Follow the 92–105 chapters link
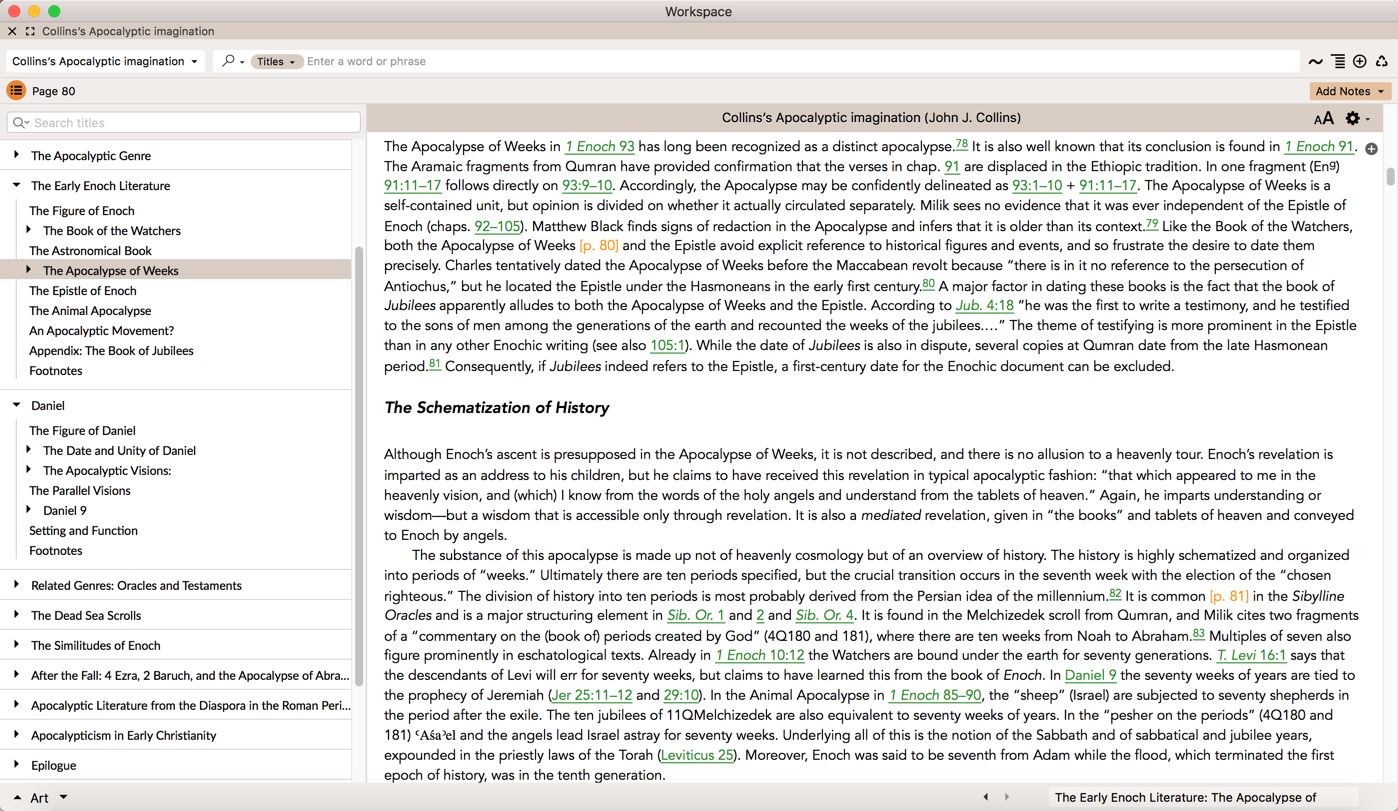Screen dimensions: 1398x811 (x=497, y=226)
